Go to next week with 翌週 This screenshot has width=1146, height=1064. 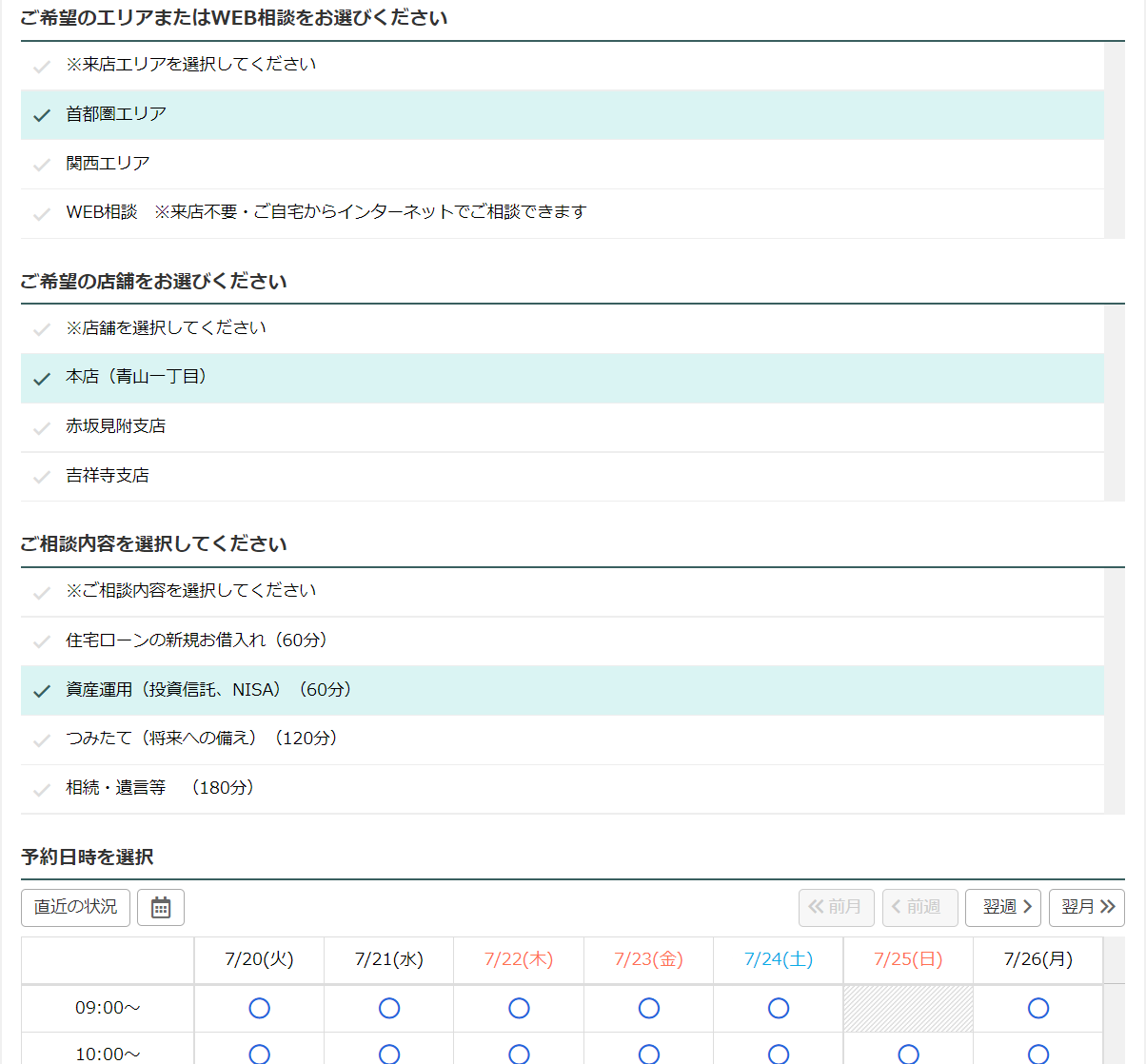click(1002, 908)
